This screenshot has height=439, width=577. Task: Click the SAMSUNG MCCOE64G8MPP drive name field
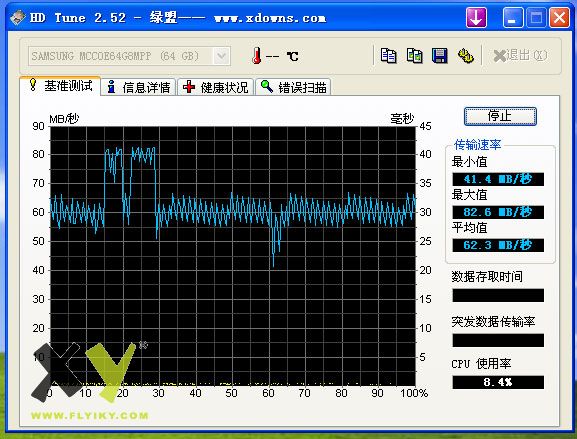click(x=120, y=56)
